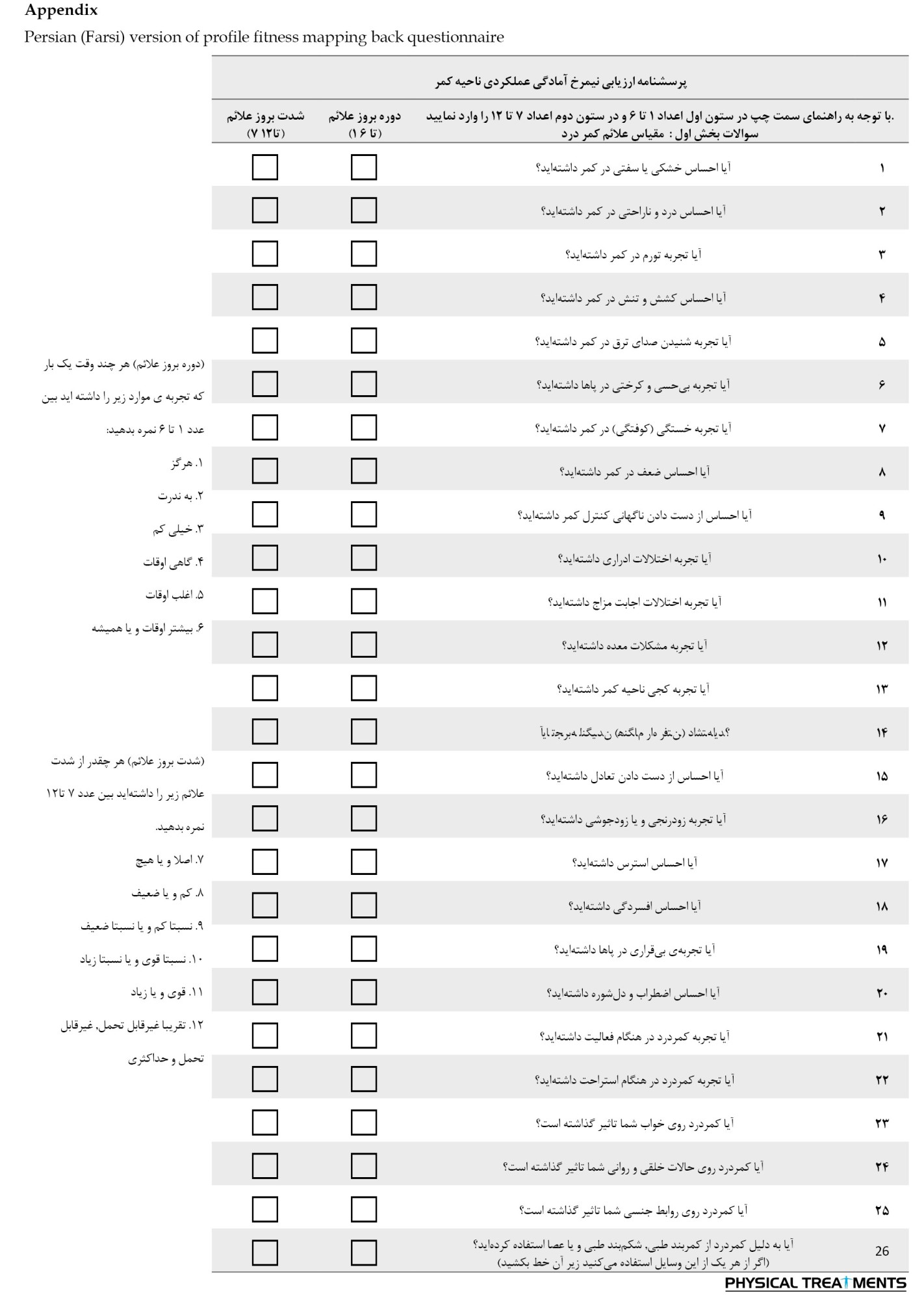
Task: Select the frequency checkbox for question 11
Action: (x=363, y=601)
